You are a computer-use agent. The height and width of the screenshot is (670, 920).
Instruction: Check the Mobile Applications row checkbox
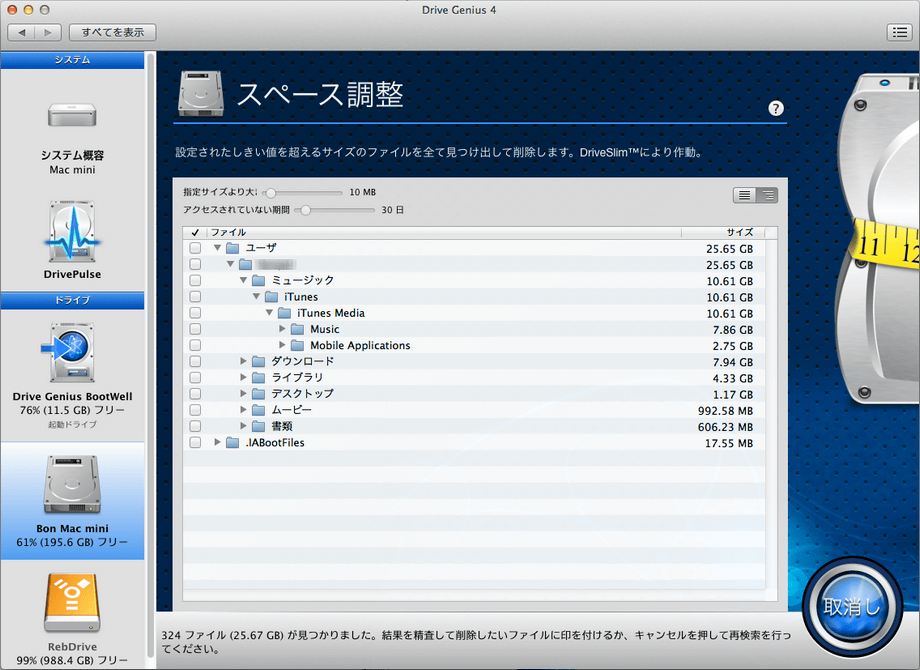195,345
